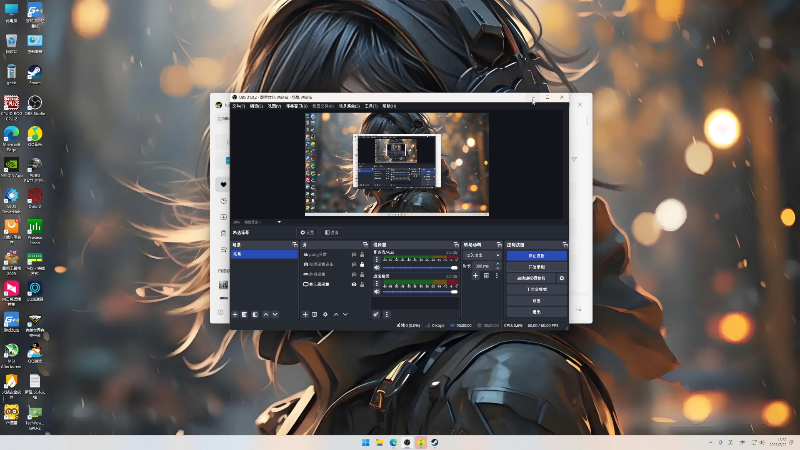800x450 pixels.
Task: Open the scene transition type dropdown
Action: point(482,255)
